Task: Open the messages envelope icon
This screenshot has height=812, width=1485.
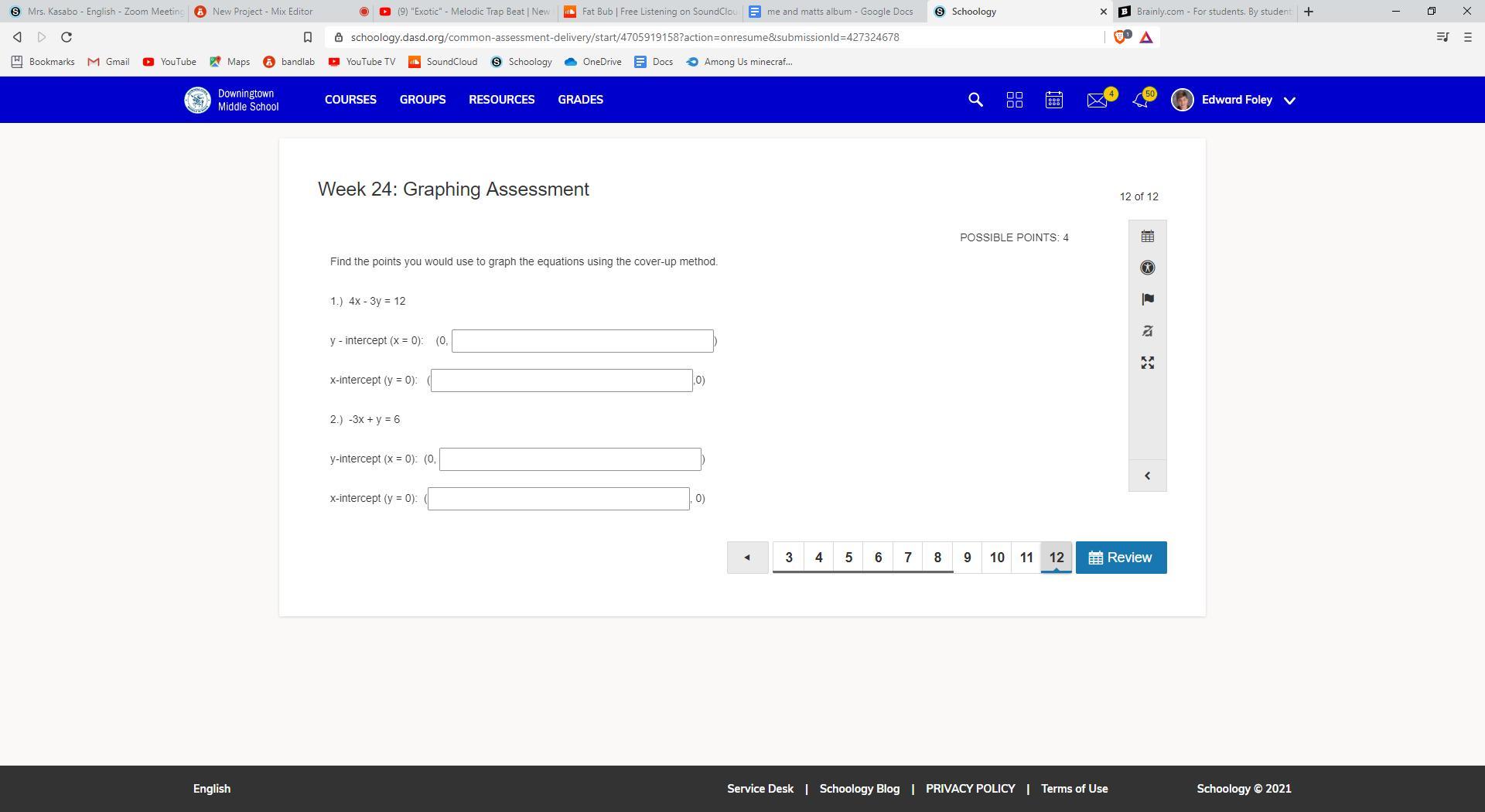Action: (x=1097, y=100)
